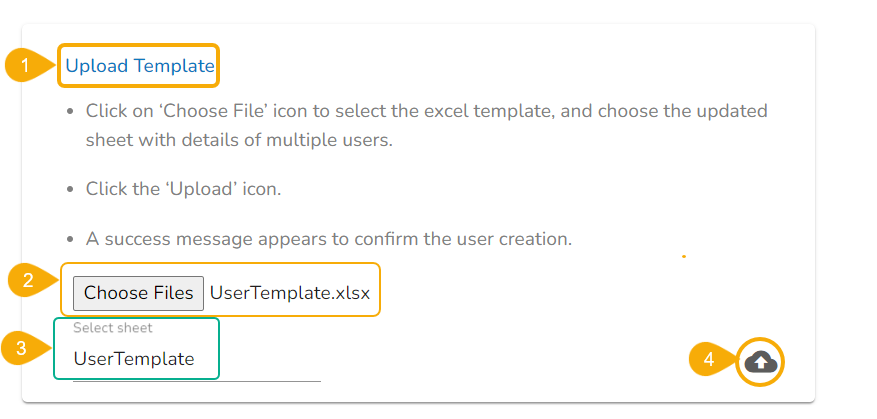This screenshot has height=419, width=877.
Task: Click the tiny orange dot above upload icon
Action: [x=683, y=257]
